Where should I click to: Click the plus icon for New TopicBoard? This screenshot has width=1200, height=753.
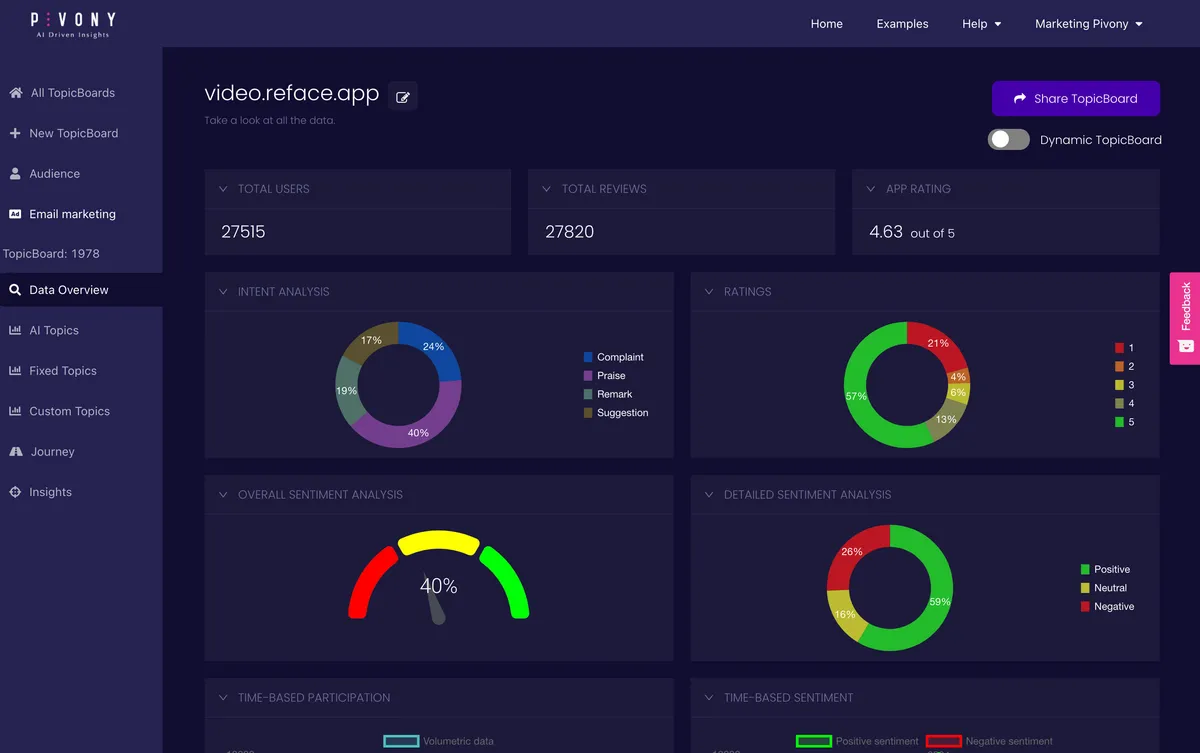(x=15, y=133)
